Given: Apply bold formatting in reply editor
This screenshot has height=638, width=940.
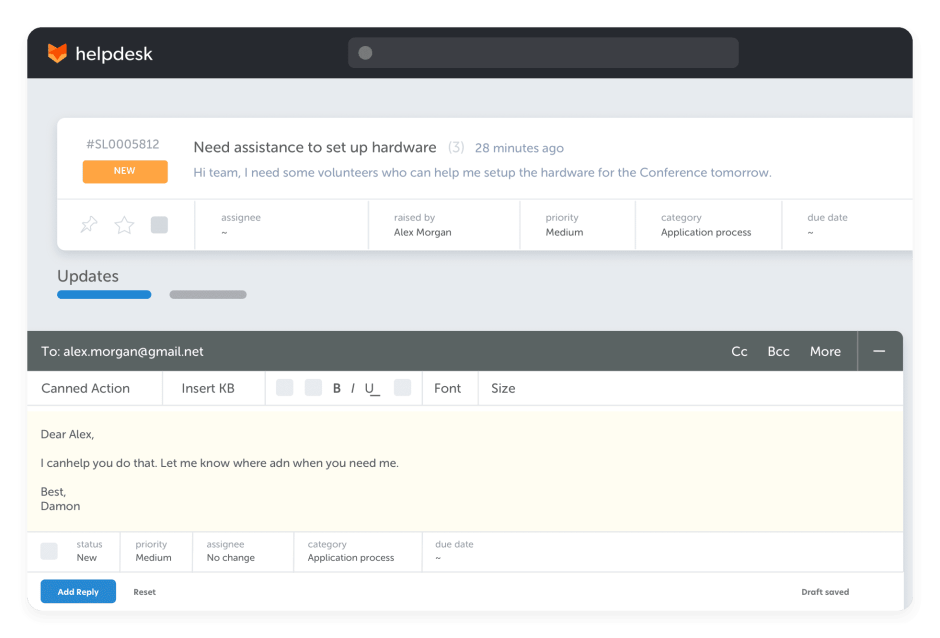Looking at the screenshot, I should (337, 389).
